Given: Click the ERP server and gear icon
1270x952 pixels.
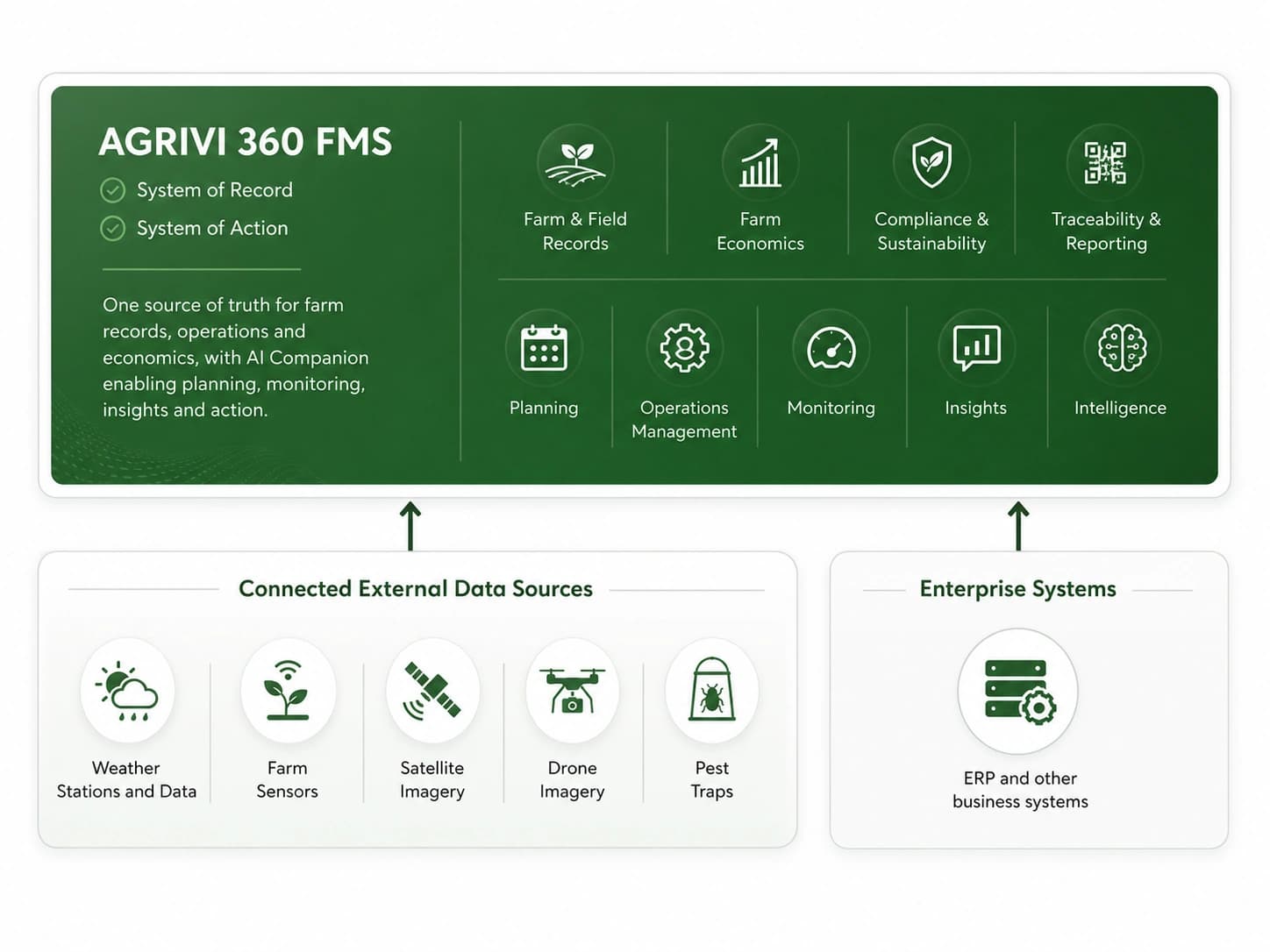Looking at the screenshot, I should click(1017, 691).
